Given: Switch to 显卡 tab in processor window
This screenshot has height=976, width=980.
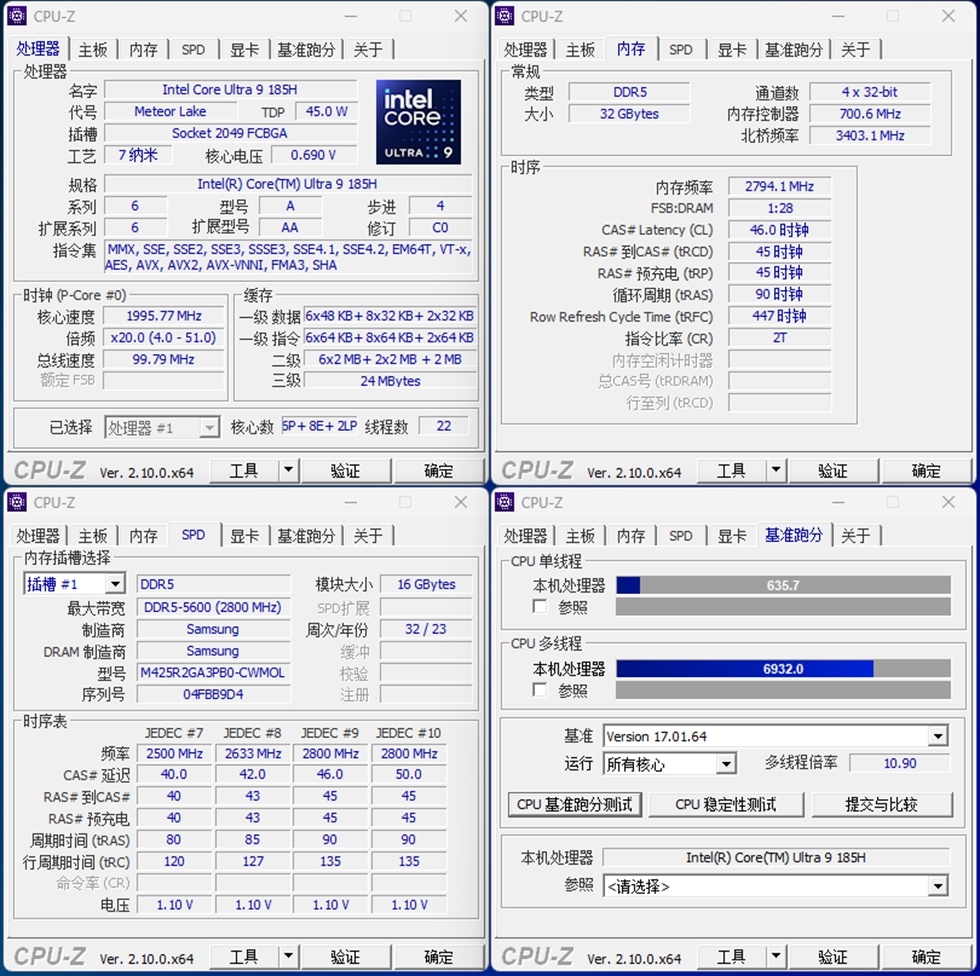Looking at the screenshot, I should [244, 50].
